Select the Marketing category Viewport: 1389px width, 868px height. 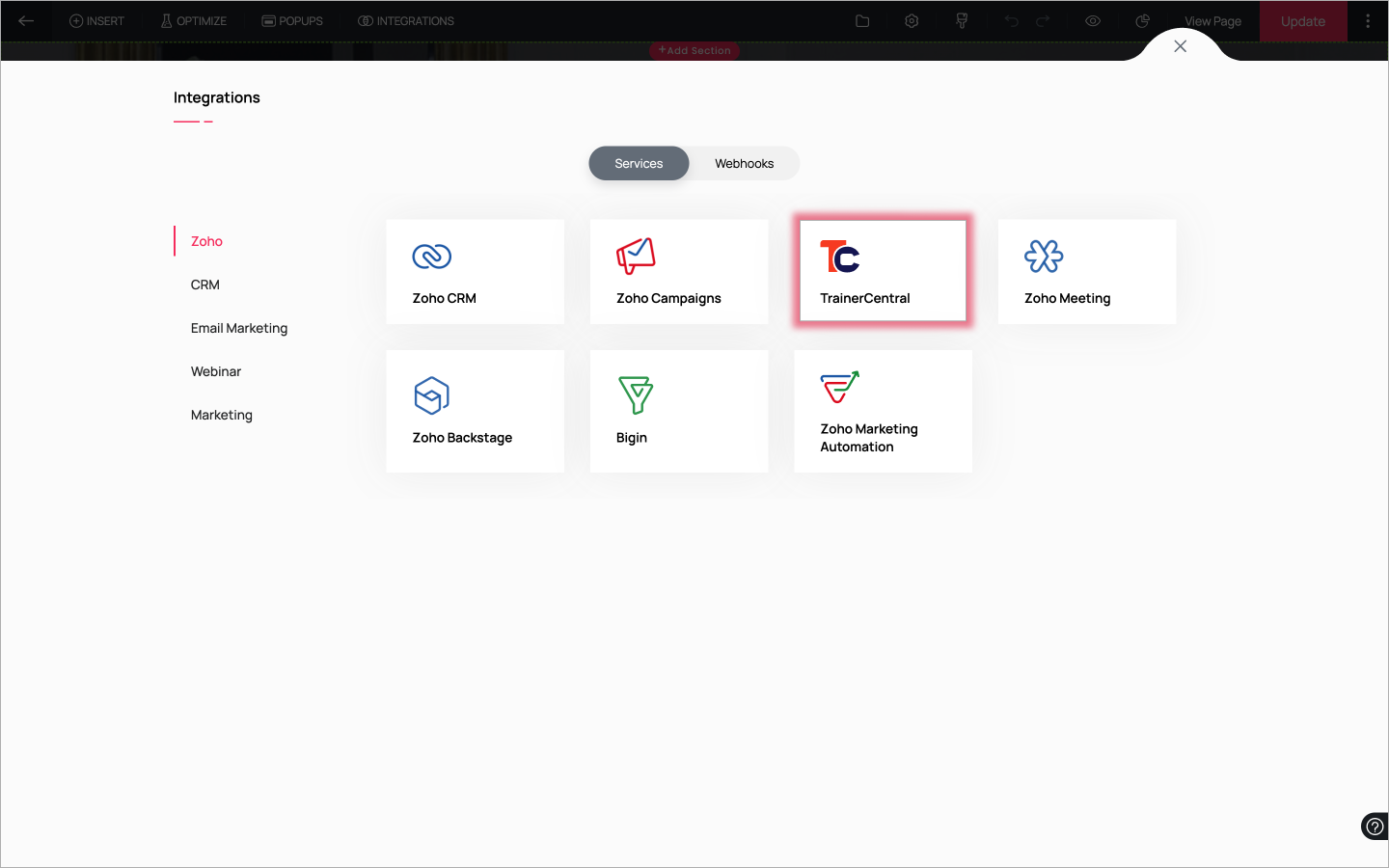[x=222, y=415]
